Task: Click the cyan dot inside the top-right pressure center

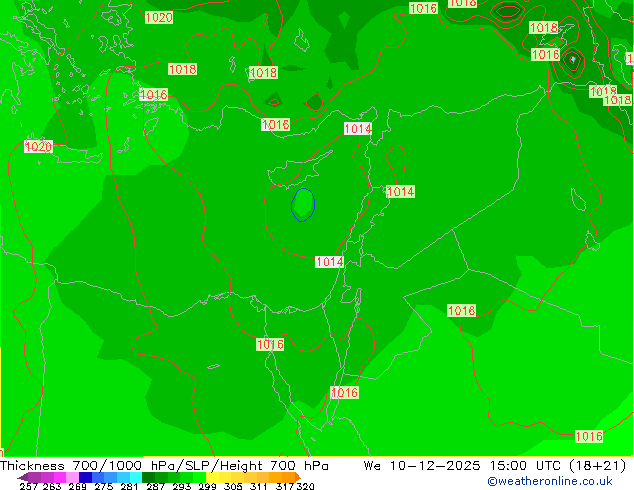Action: pos(573,59)
